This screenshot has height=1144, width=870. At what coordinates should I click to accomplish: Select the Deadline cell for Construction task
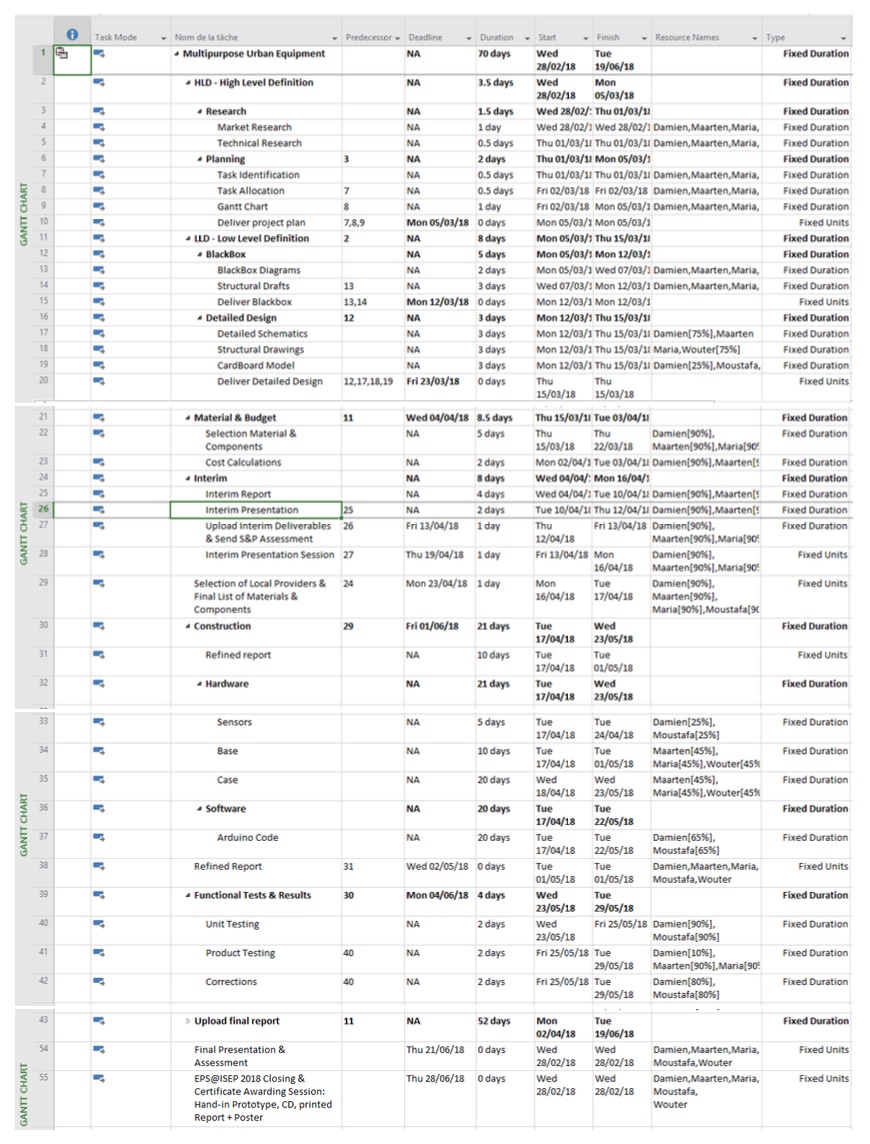436,626
